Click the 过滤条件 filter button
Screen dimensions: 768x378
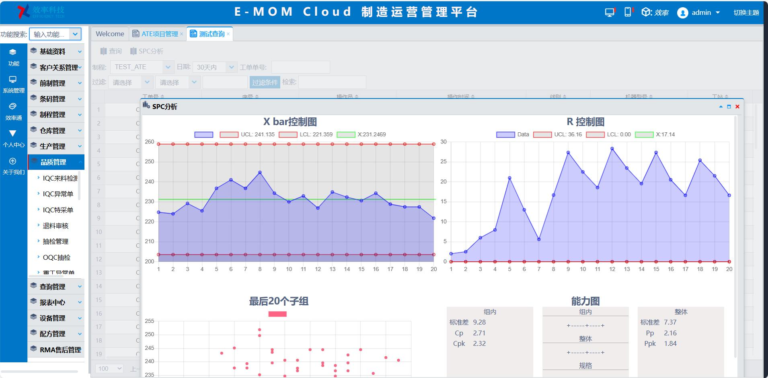[x=265, y=82]
